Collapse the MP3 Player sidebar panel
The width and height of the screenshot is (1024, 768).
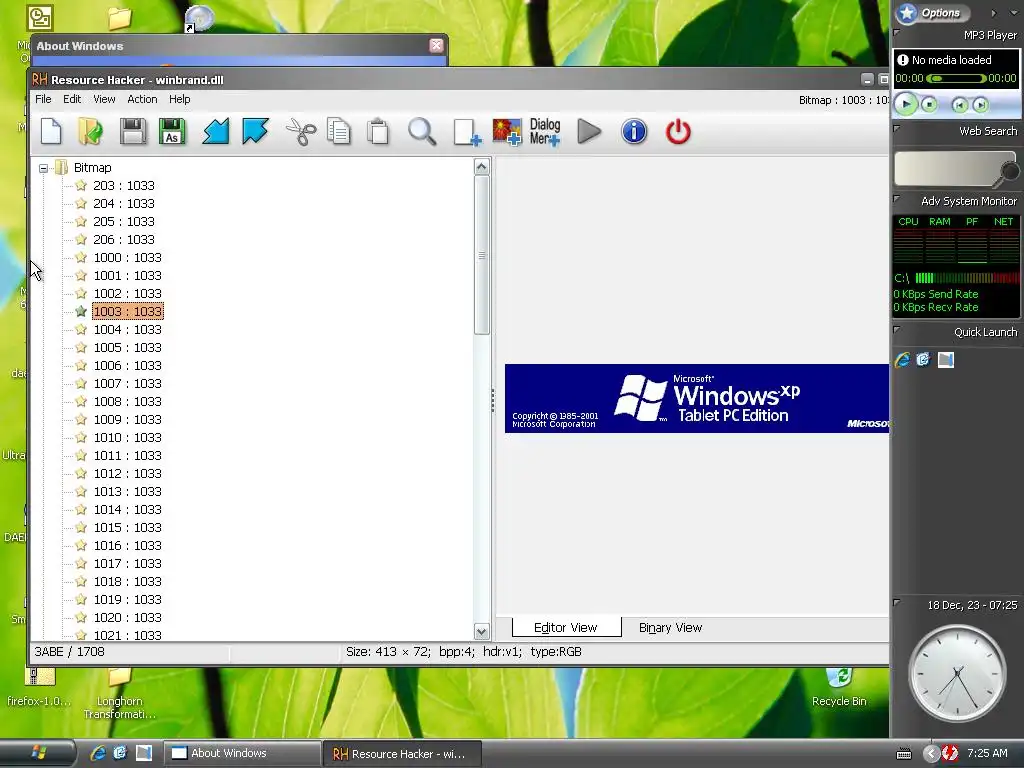point(897,33)
